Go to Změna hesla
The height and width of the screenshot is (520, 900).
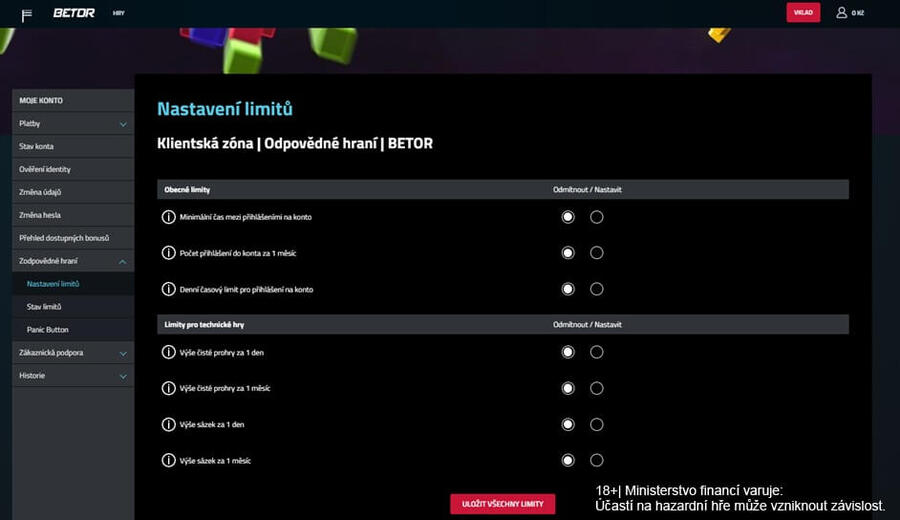pos(73,215)
